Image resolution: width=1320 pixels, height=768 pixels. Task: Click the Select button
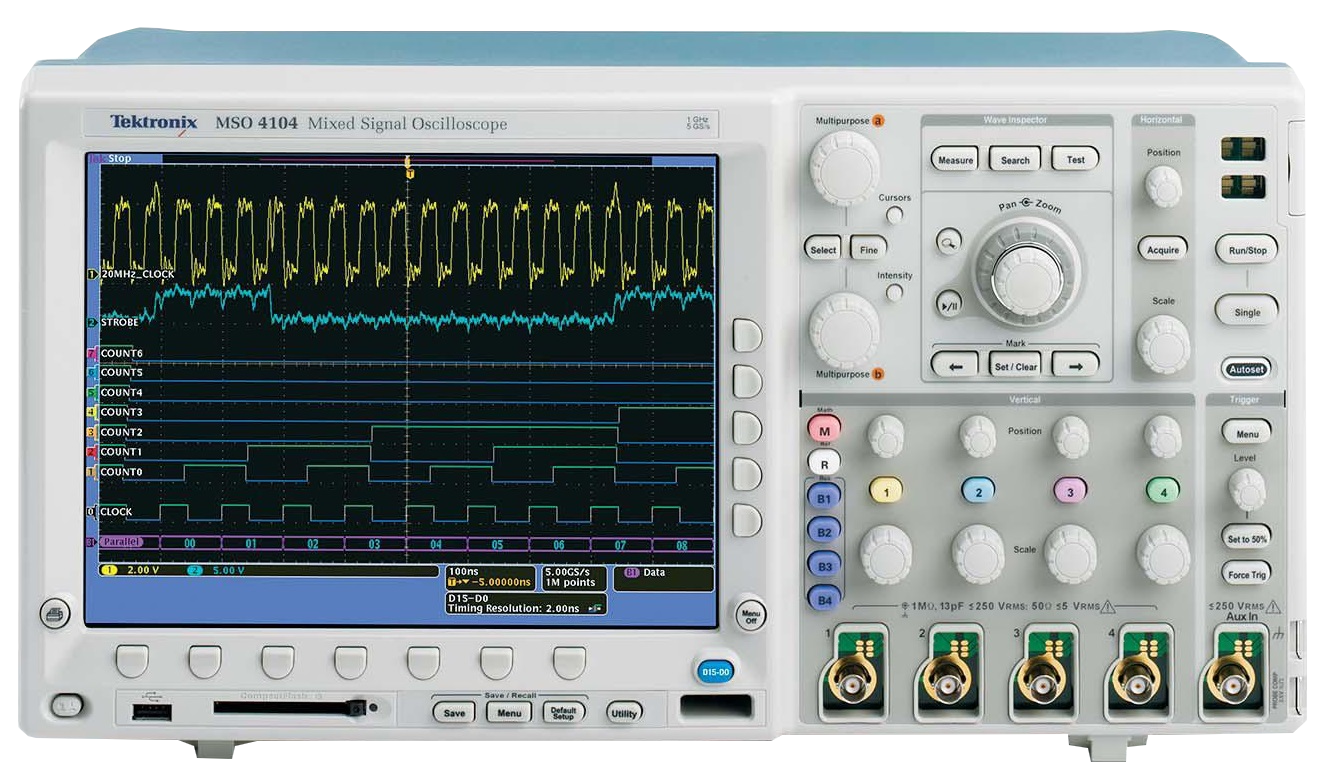823,249
